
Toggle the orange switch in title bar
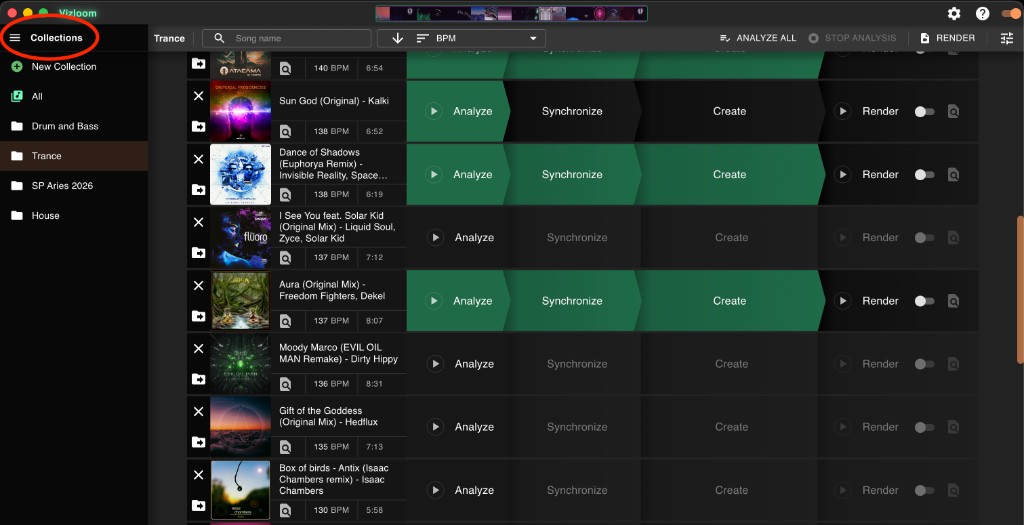1010,14
